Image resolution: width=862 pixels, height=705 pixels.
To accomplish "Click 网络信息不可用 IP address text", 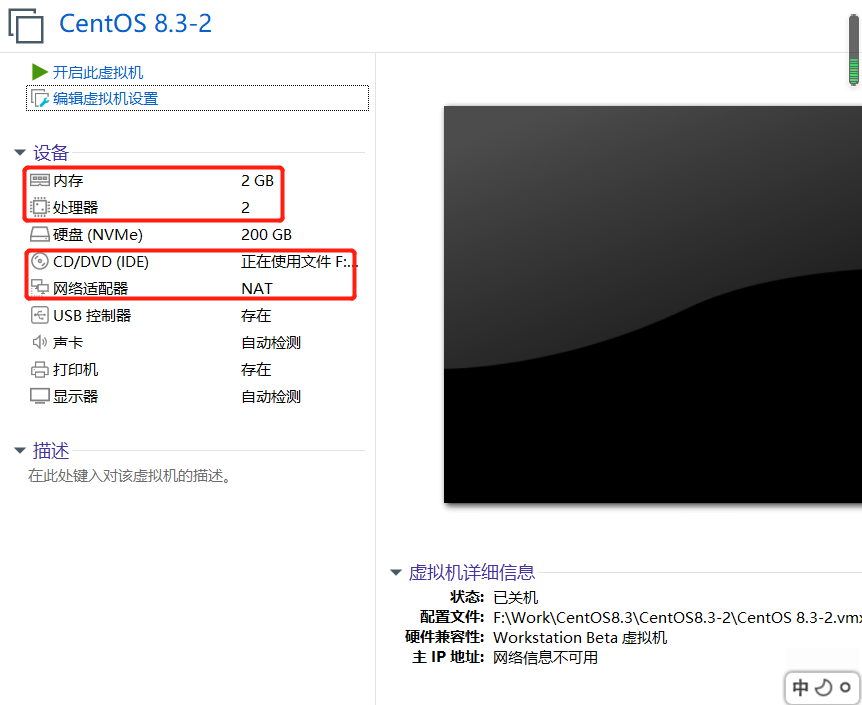I will 545,657.
